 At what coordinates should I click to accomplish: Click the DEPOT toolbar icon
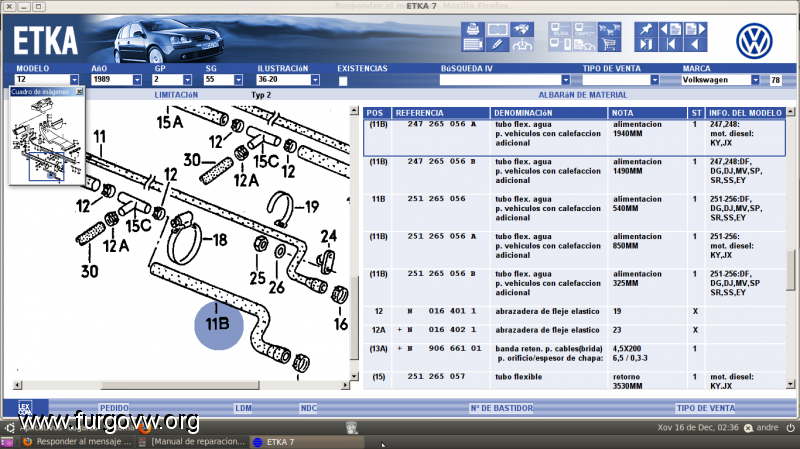click(585, 29)
